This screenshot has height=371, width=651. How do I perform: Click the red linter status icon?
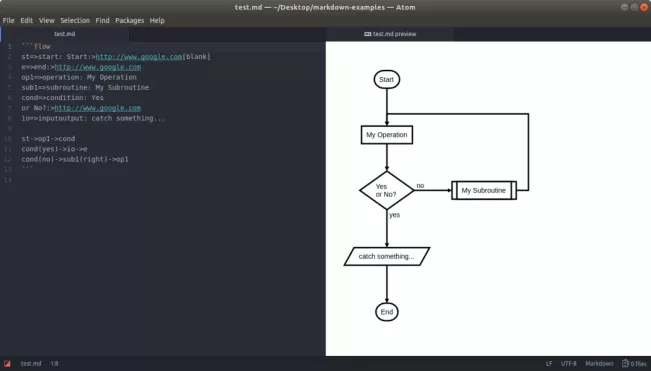pos(7,364)
